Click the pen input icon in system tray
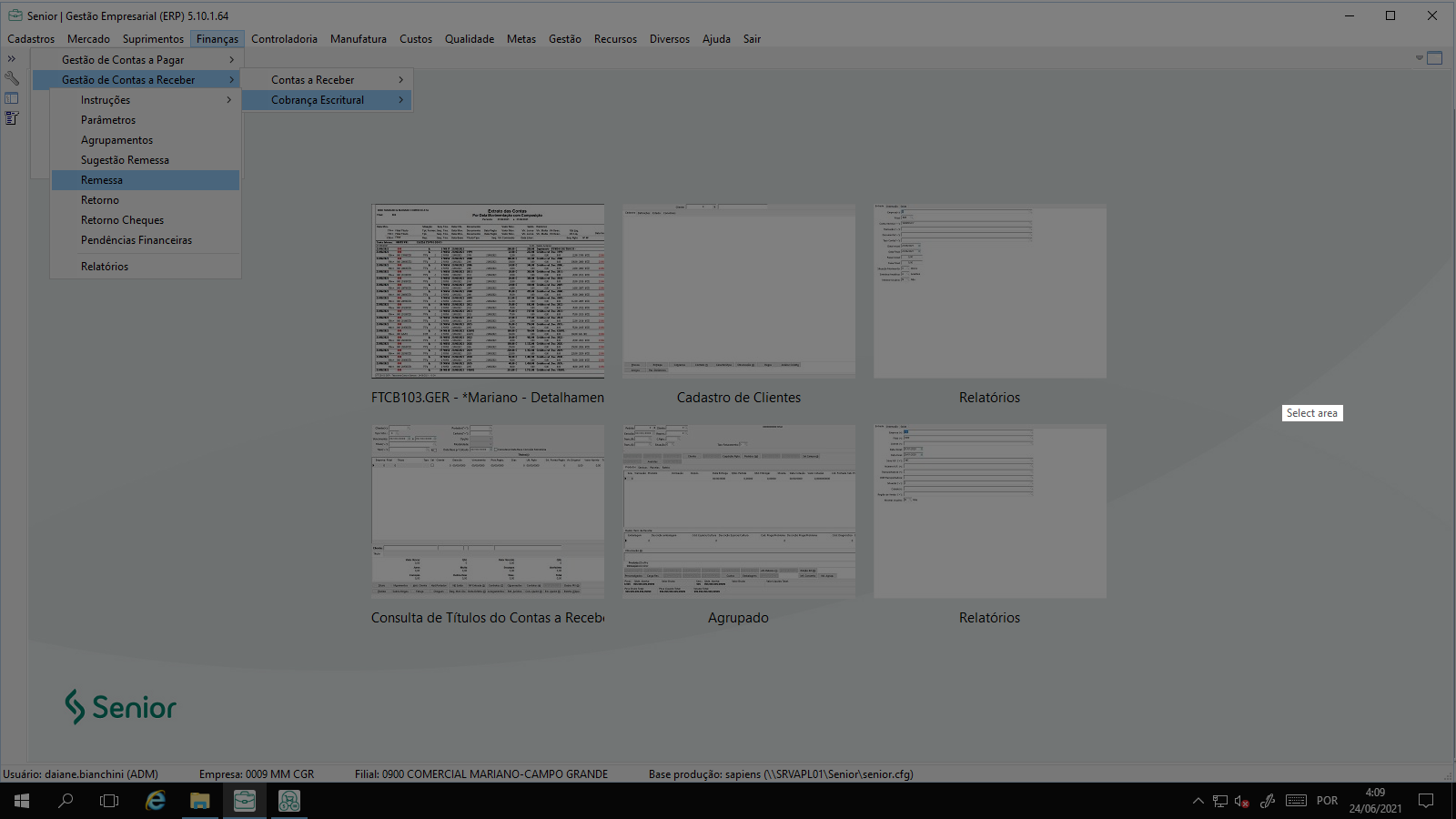 click(1267, 801)
